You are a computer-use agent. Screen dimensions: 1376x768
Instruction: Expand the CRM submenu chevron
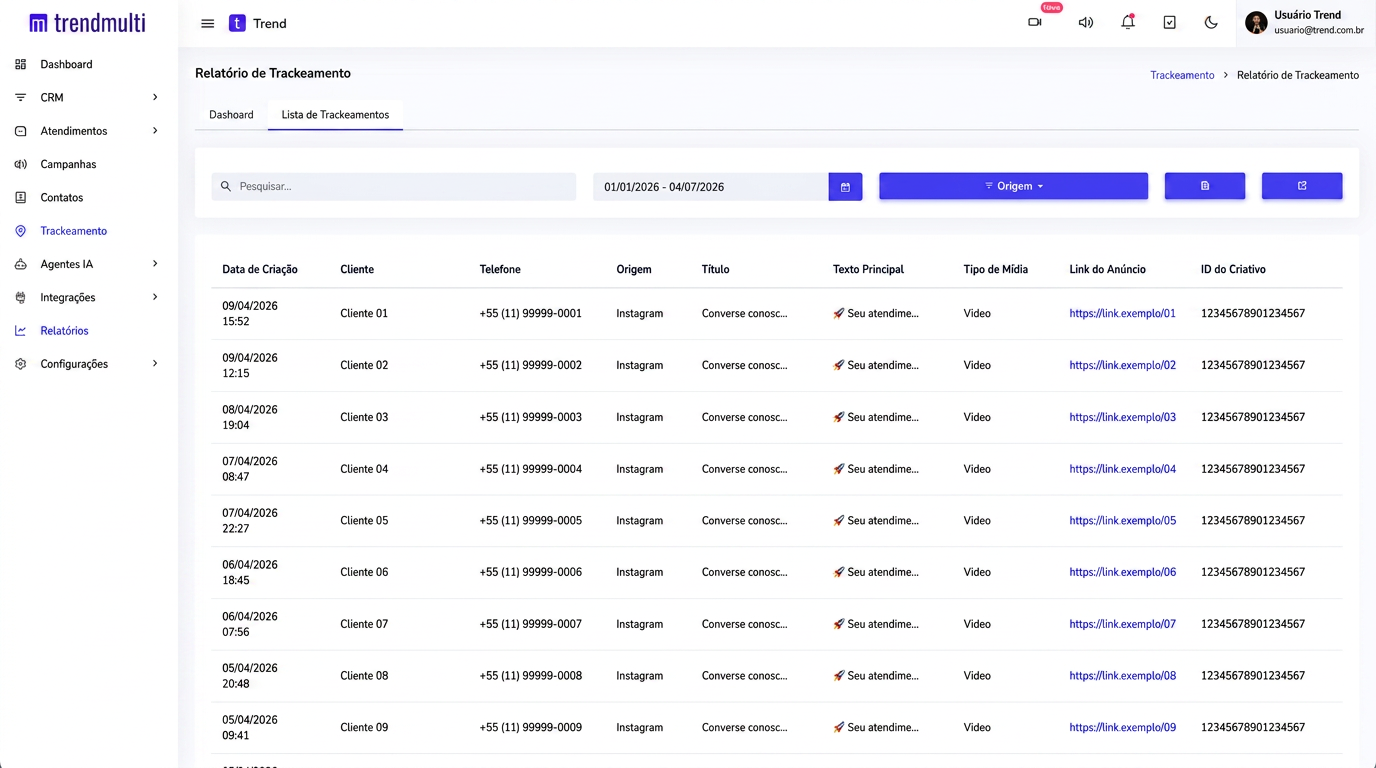tap(155, 97)
